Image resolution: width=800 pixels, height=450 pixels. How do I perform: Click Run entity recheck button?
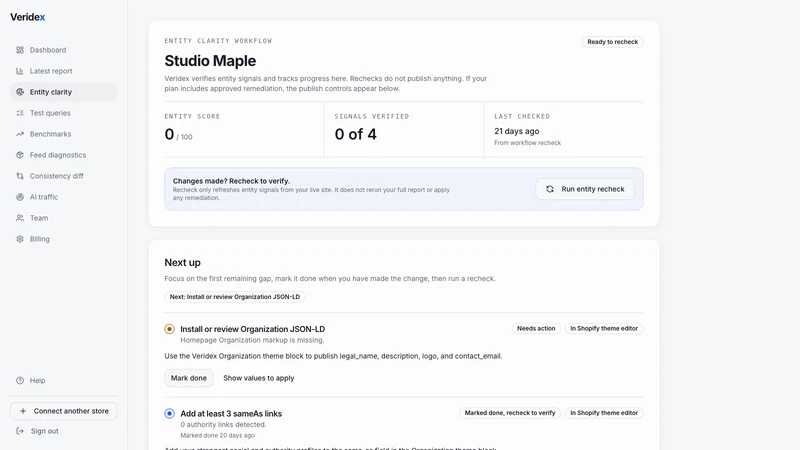[x=585, y=189]
